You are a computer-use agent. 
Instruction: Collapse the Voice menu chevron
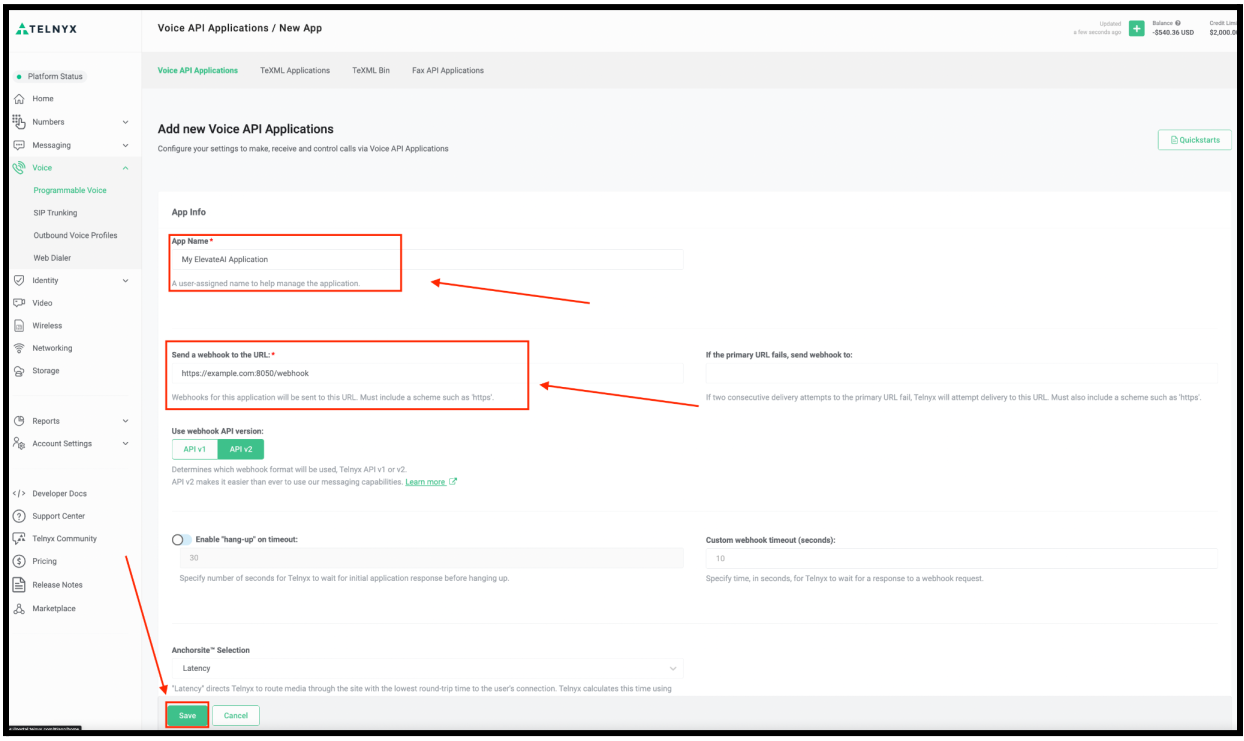pos(125,168)
